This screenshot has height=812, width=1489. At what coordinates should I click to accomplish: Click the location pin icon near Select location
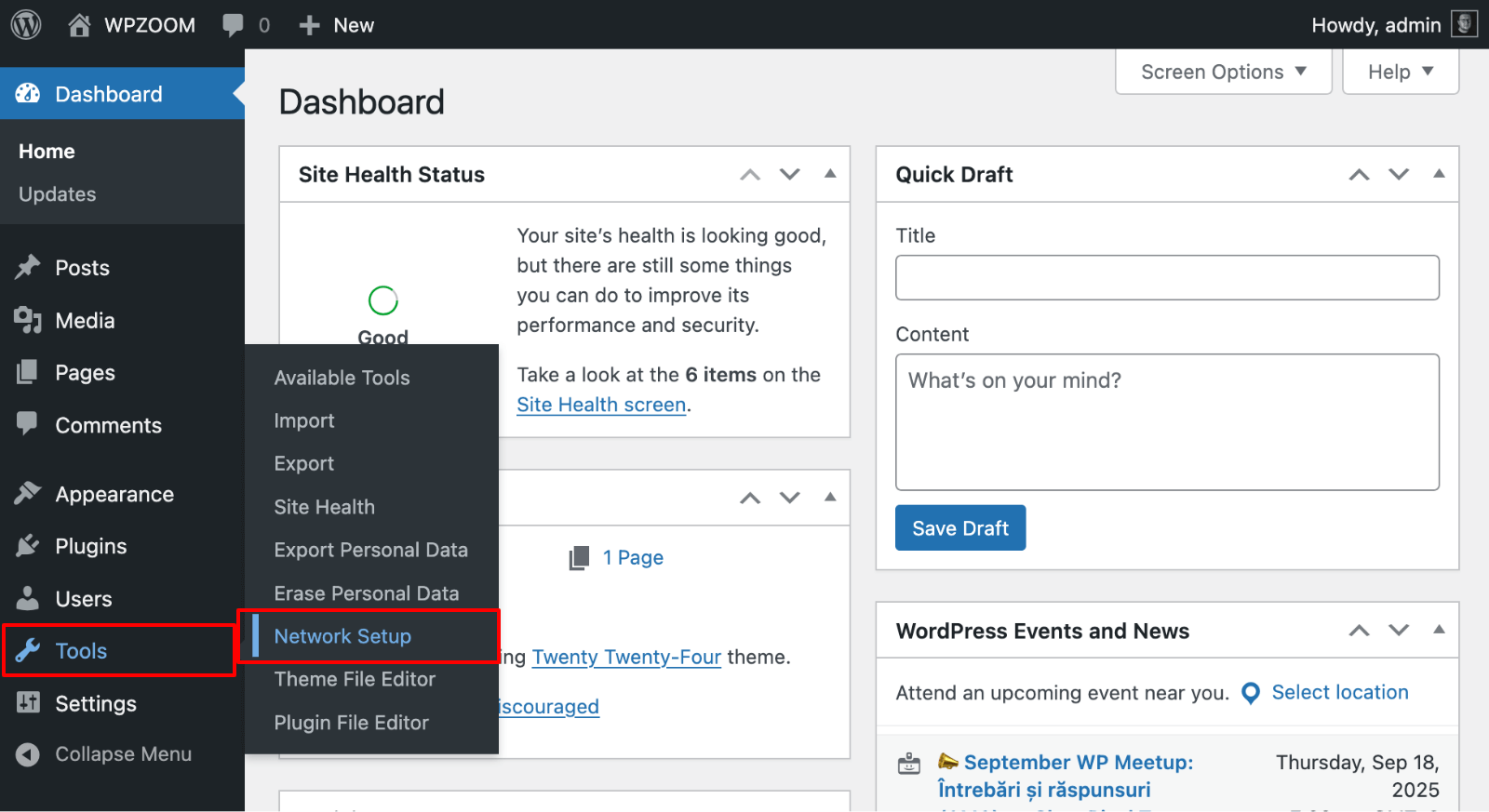tap(1251, 693)
